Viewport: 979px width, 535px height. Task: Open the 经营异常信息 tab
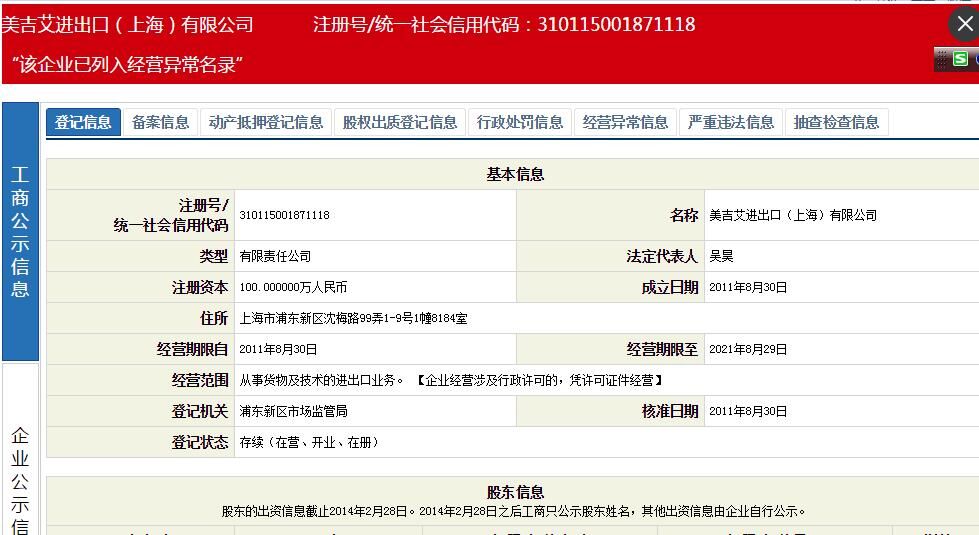coord(625,122)
